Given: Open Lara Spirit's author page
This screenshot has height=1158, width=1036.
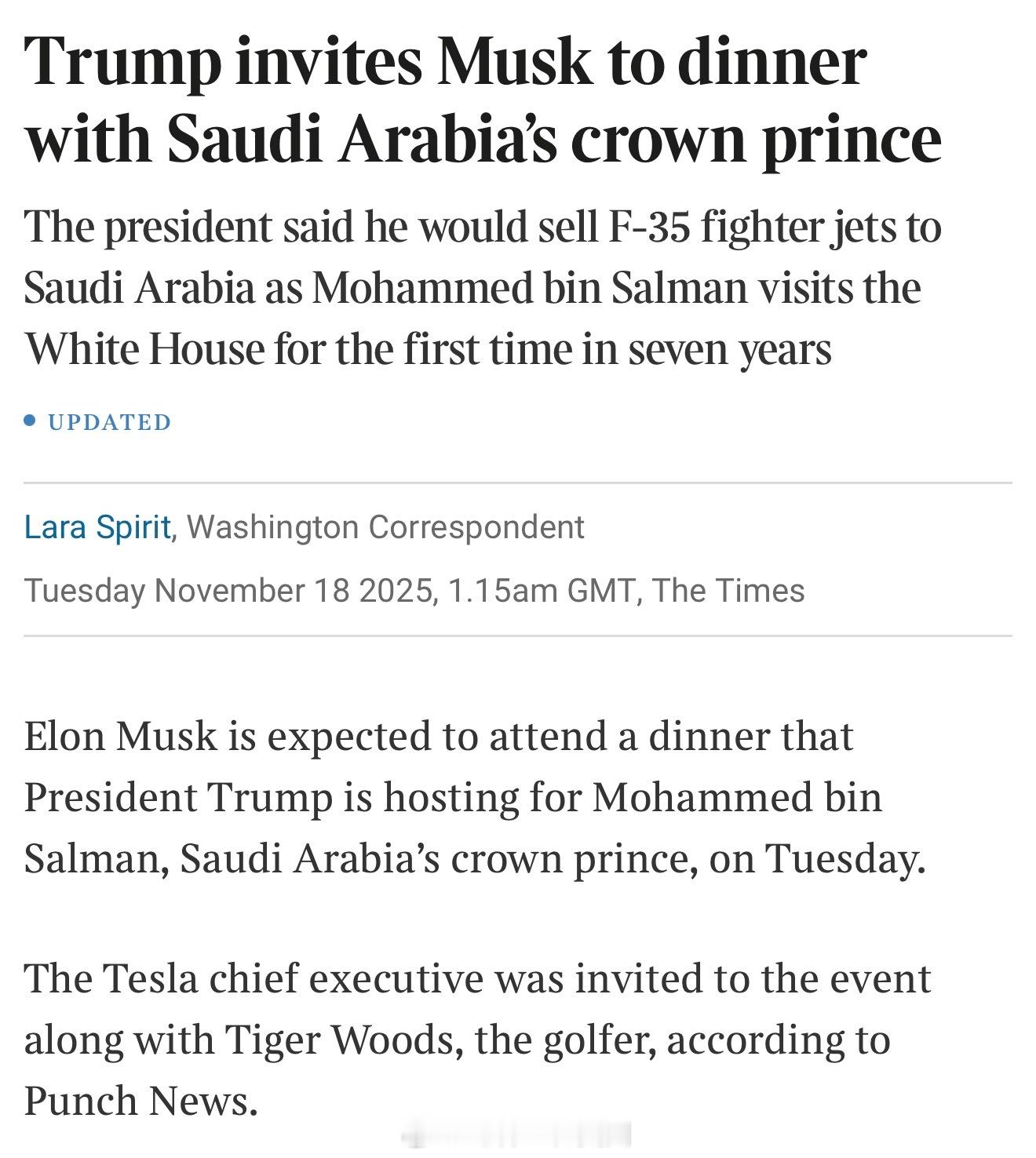Looking at the screenshot, I should (x=97, y=526).
